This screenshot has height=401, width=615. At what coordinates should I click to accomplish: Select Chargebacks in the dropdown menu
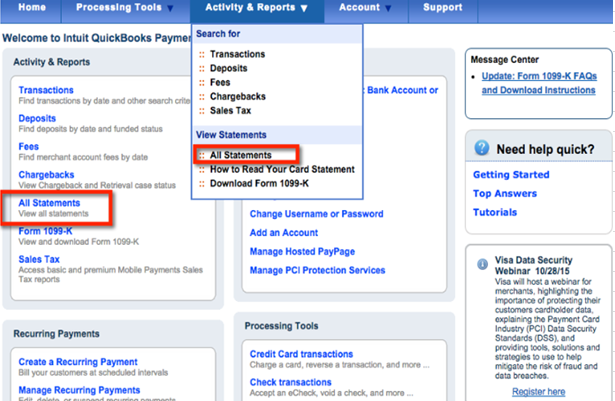238,97
